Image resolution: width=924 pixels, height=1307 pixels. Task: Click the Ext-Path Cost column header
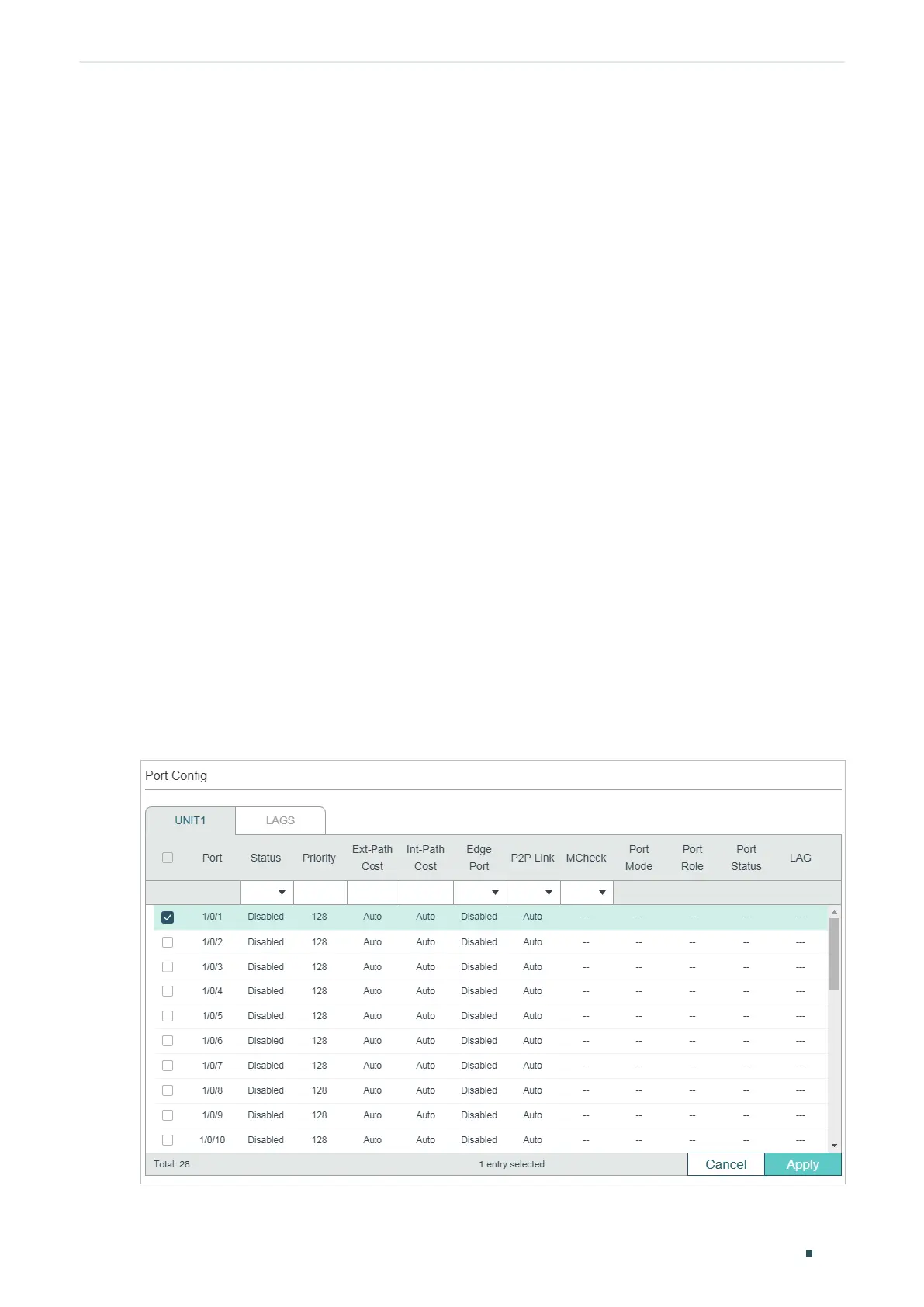click(372, 858)
